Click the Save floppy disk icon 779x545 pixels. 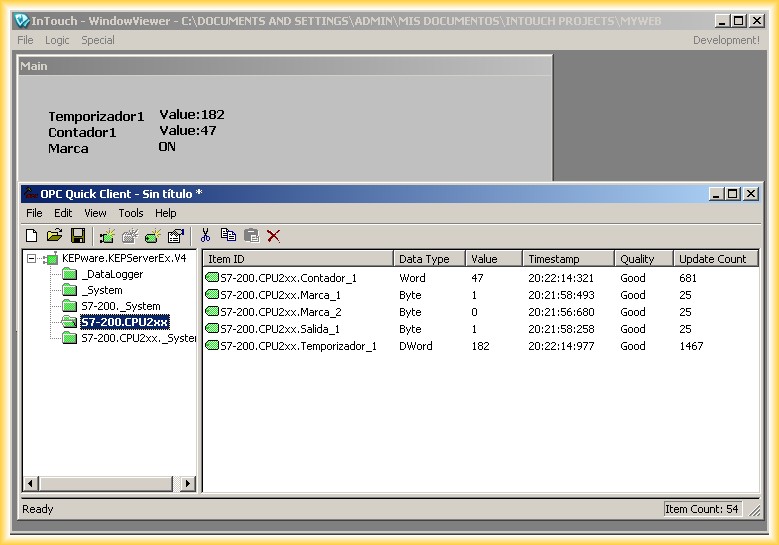77,236
